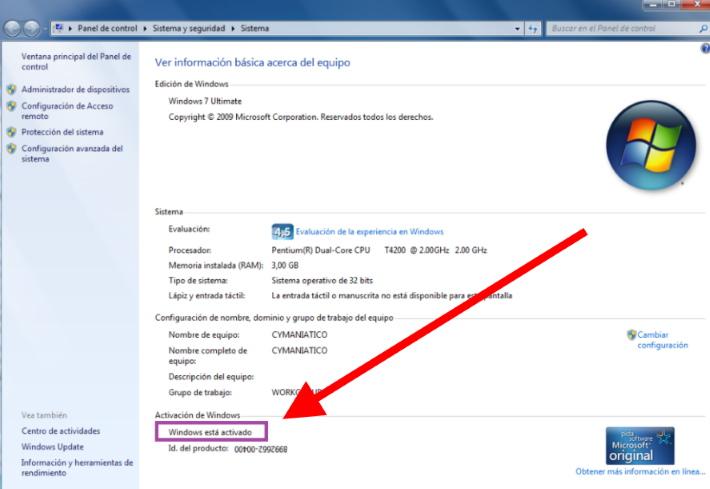Click shield icon beside Administrador de dispositivos
The image size is (710, 489).
[12, 89]
